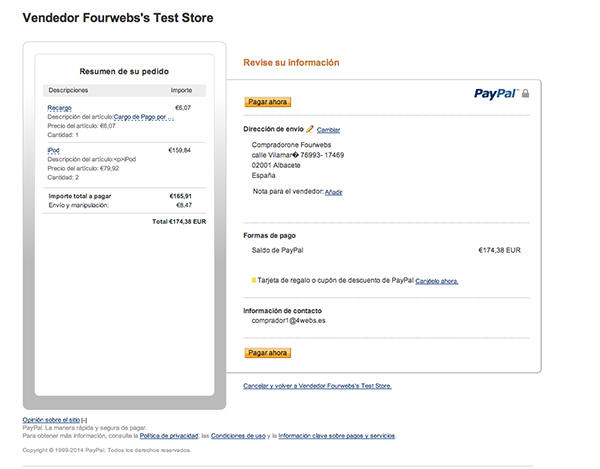Click the Canjéelo ahora link
Screen dimensions: 600x469
(437, 281)
